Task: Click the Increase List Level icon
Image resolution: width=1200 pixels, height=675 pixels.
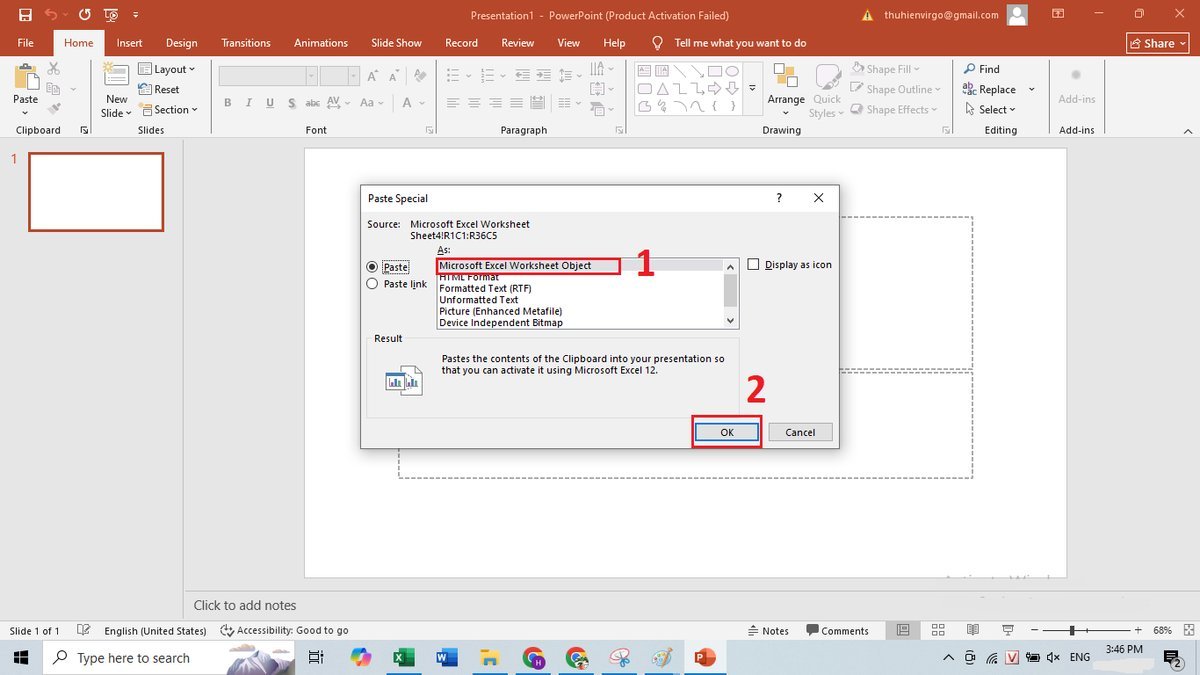Action: 544,76
